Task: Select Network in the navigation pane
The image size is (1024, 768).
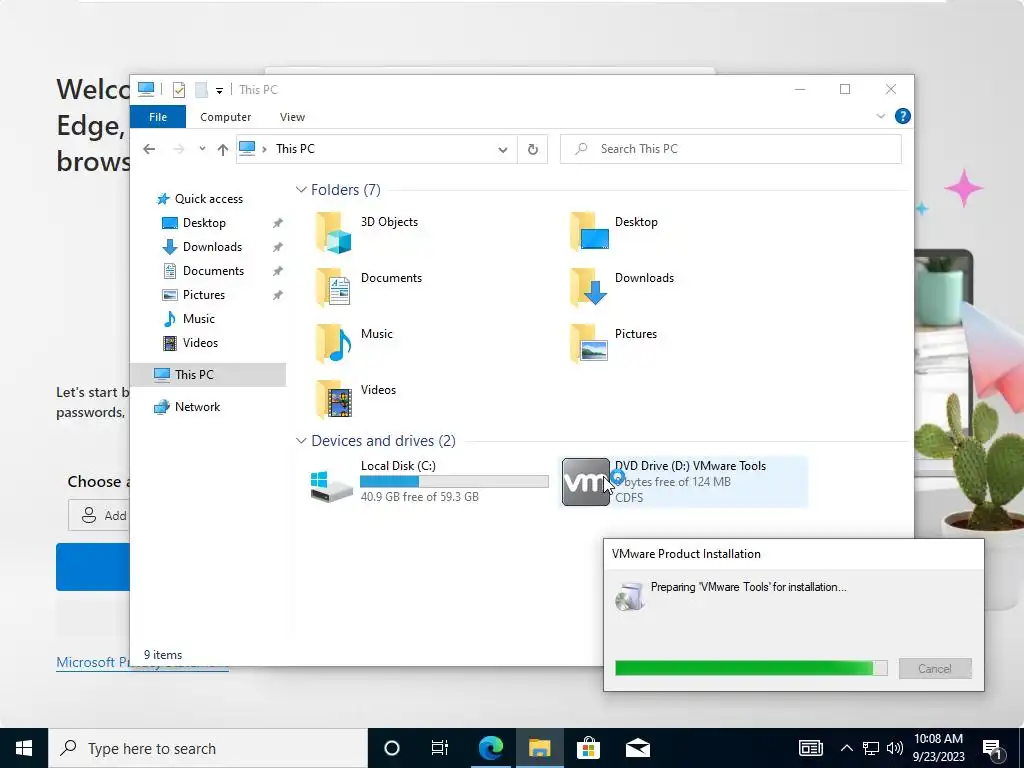Action: point(197,407)
